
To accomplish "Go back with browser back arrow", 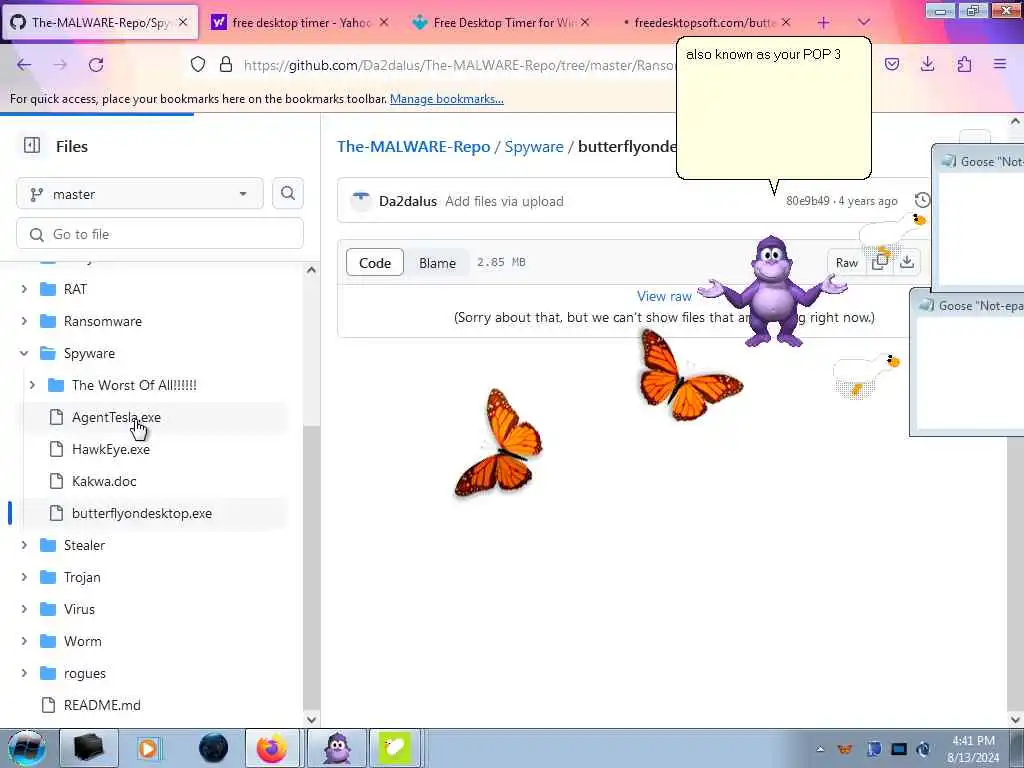I will pos(24,65).
